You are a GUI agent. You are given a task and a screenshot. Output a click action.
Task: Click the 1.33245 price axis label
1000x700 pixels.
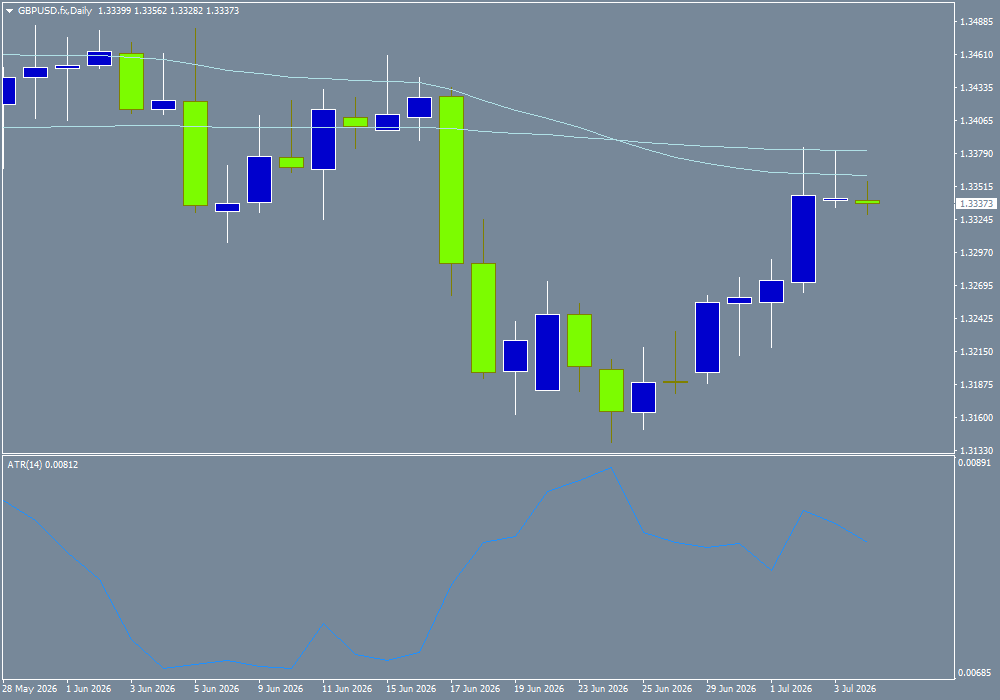click(x=976, y=220)
